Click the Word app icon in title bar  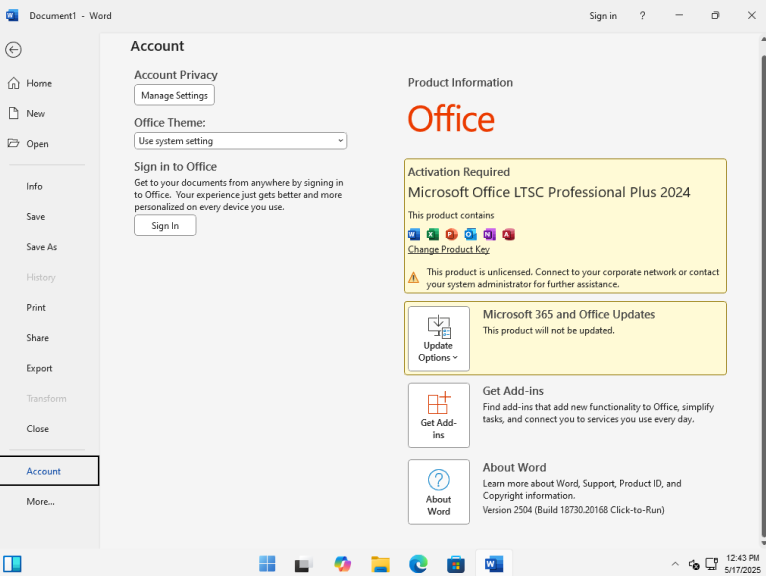click(12, 15)
